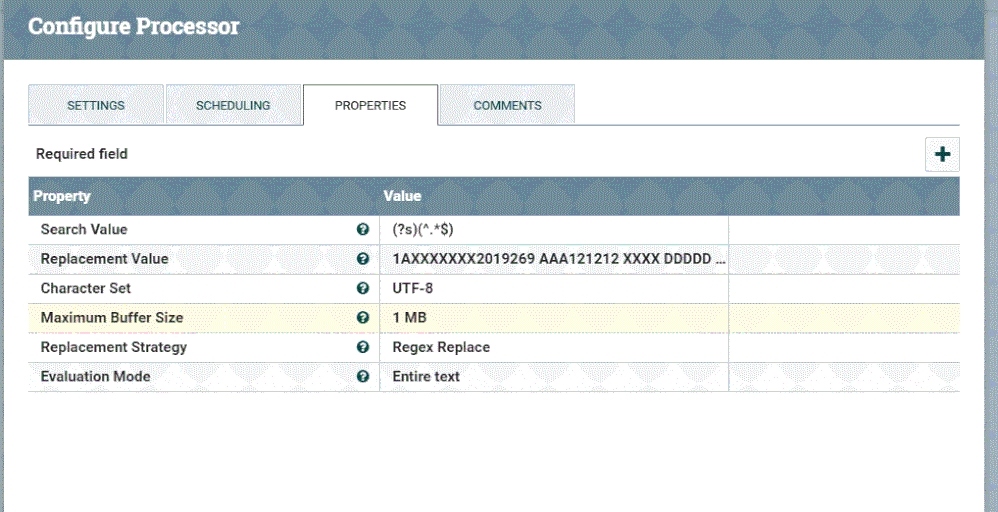Click the Value column header
The image size is (998, 512).
point(402,196)
